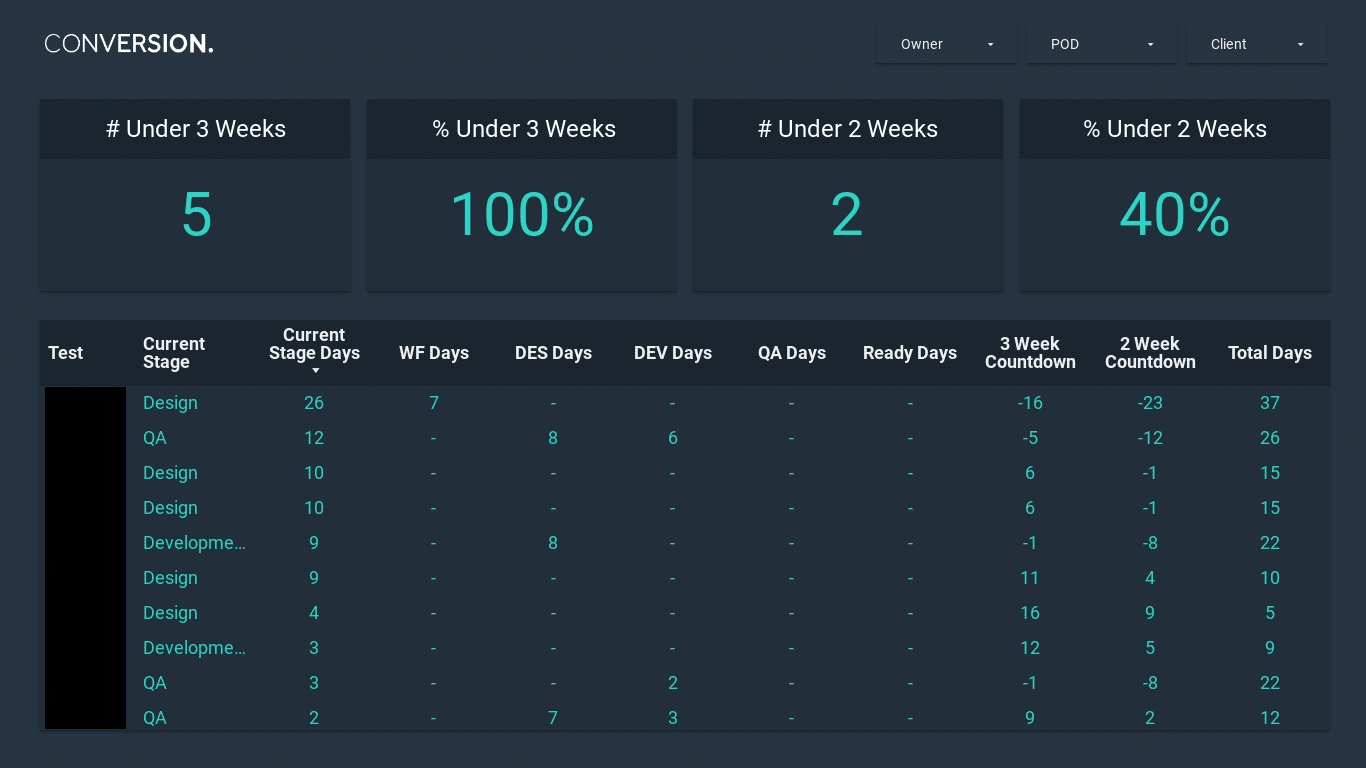The height and width of the screenshot is (768, 1366).
Task: Click the DEV Days column header
Action: pos(672,353)
